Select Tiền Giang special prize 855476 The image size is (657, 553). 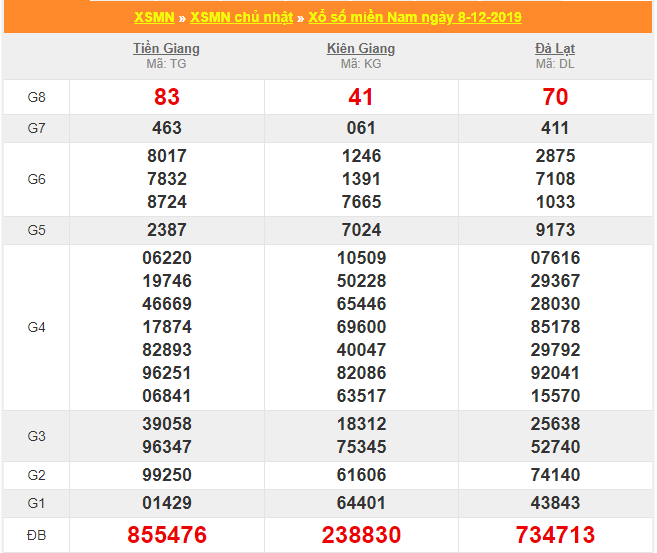pos(167,535)
